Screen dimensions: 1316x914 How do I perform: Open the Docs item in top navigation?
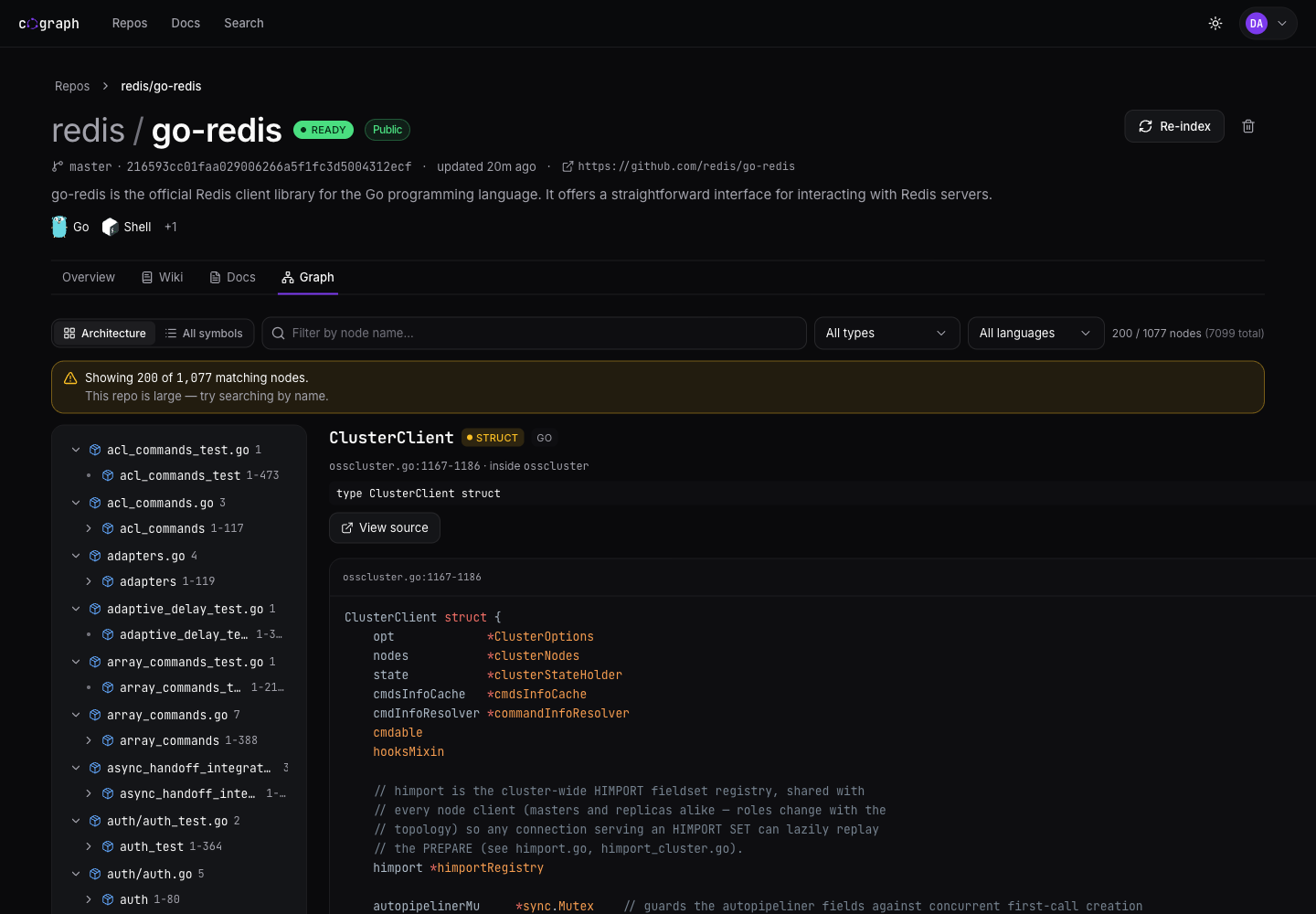pyautogui.click(x=186, y=24)
